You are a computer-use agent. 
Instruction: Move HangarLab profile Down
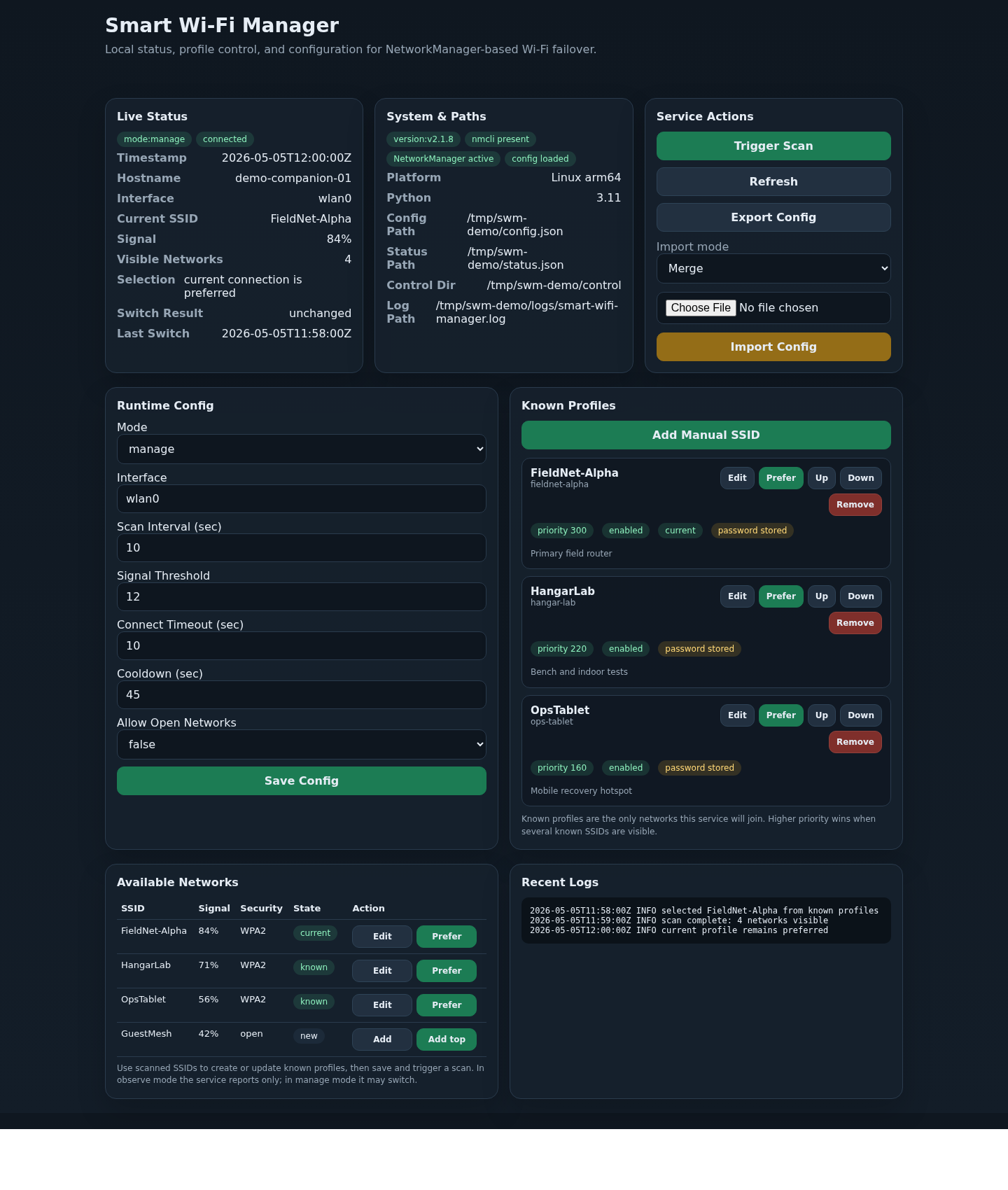pyautogui.click(x=861, y=596)
